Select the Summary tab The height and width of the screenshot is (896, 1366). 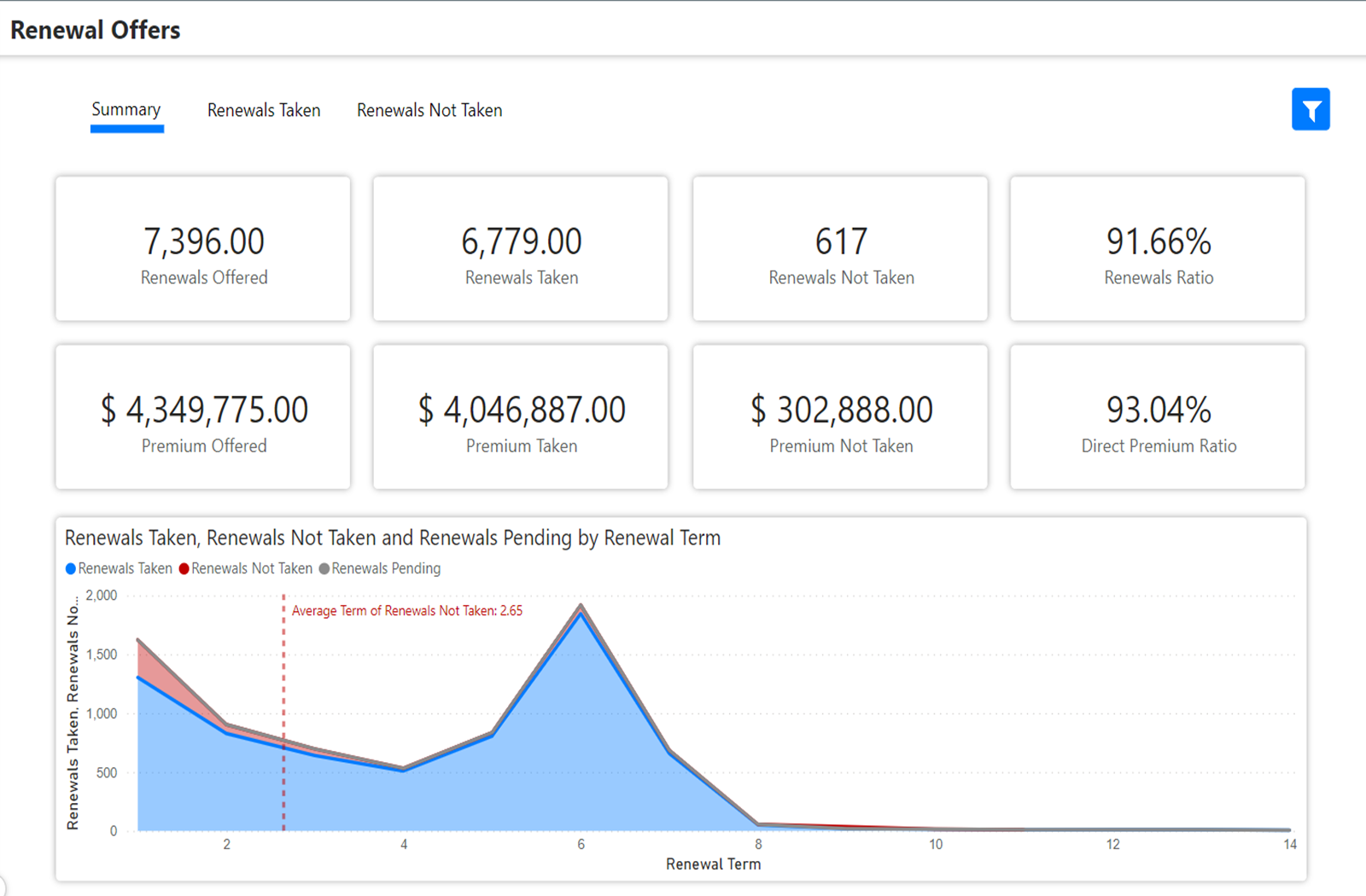point(126,109)
